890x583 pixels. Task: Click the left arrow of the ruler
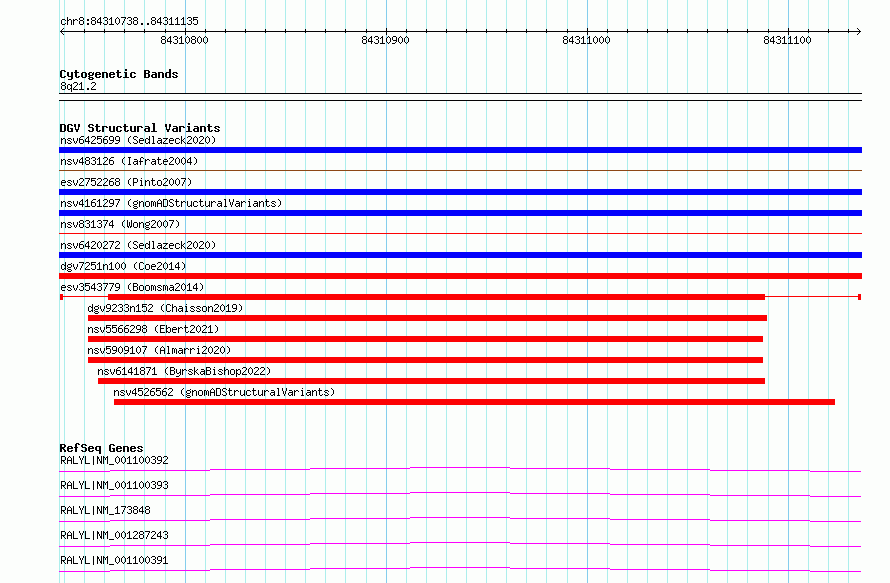tap(62, 31)
